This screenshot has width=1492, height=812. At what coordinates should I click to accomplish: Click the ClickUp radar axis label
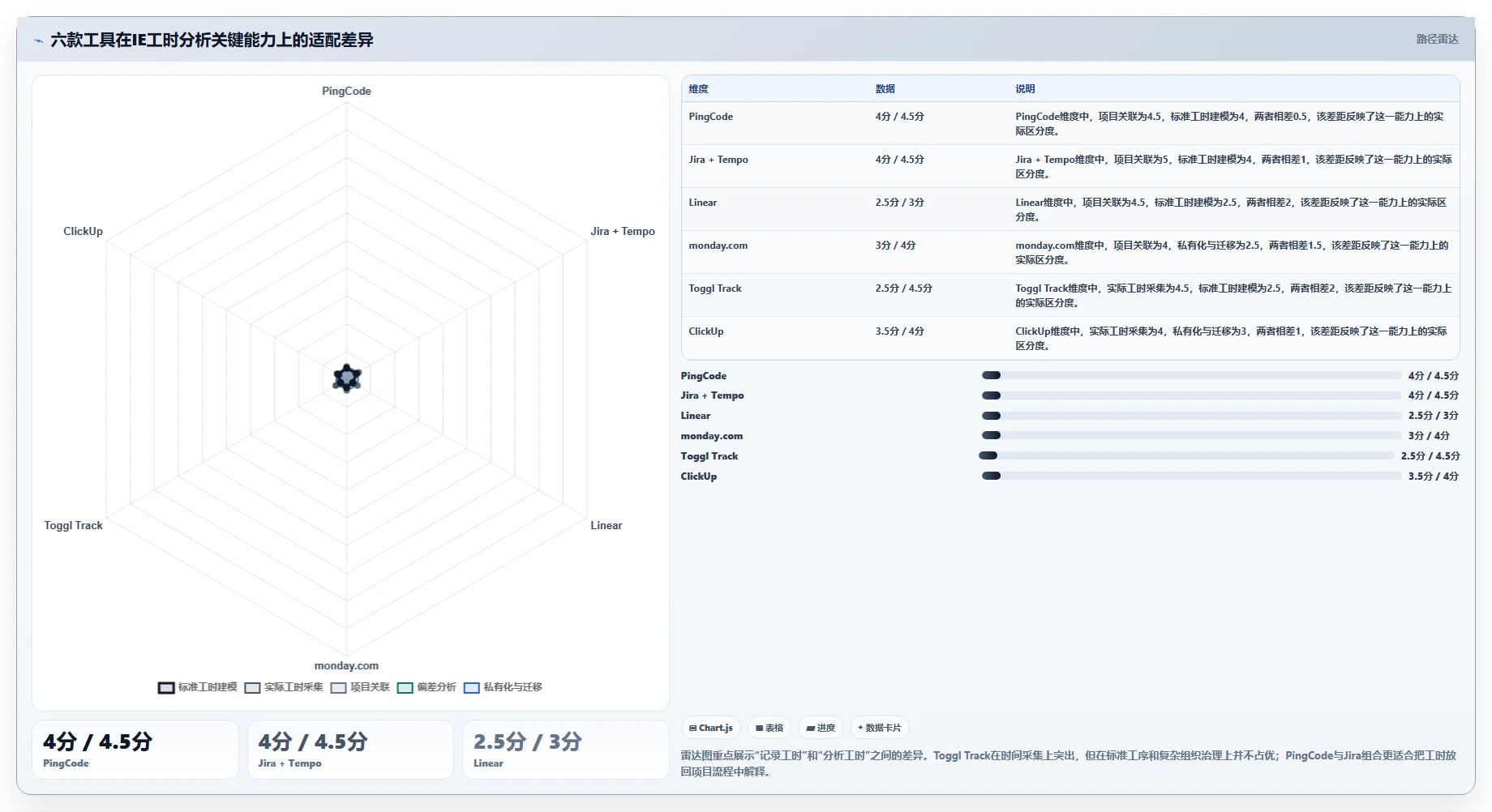83,231
